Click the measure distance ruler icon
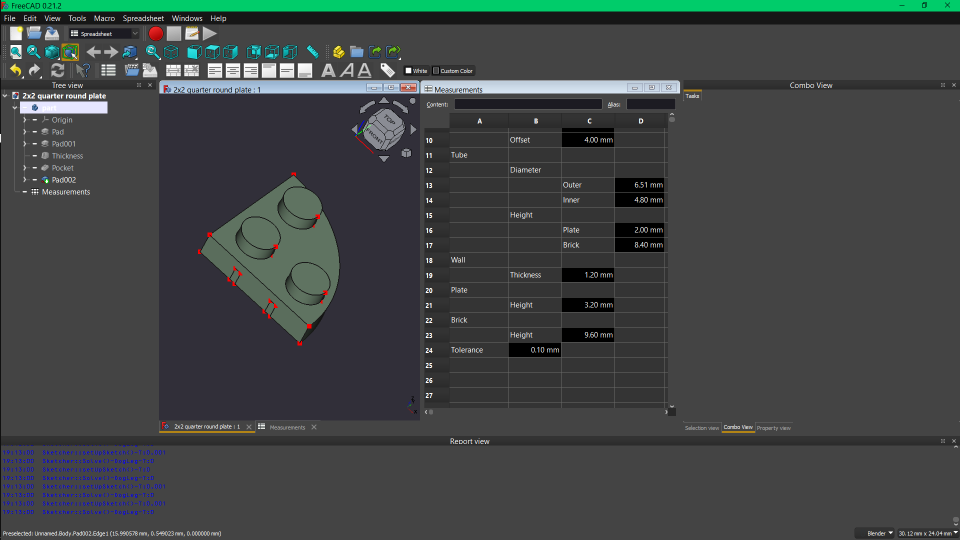The image size is (960, 540). 313,52
